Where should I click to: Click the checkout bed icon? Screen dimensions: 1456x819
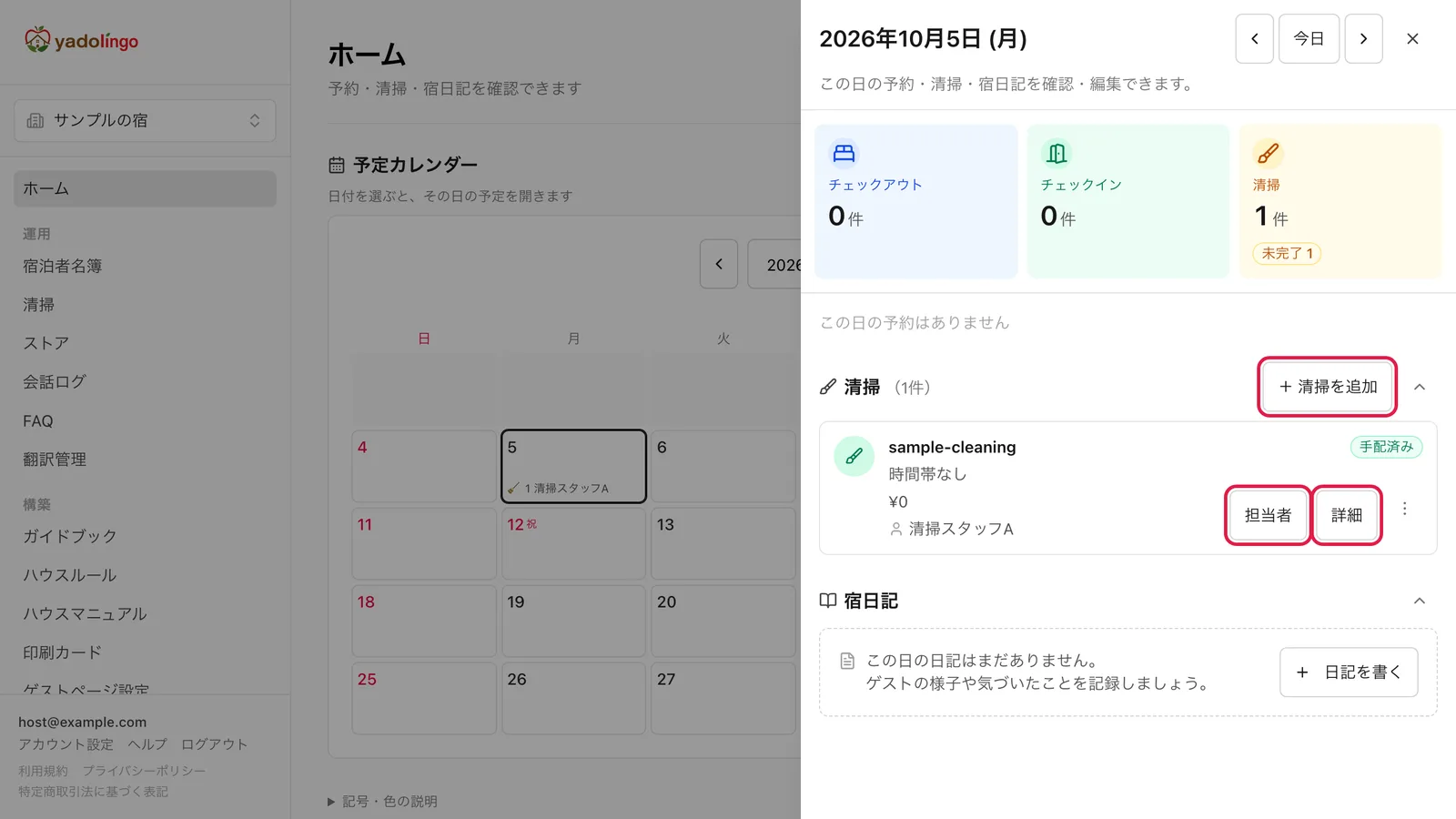[844, 153]
